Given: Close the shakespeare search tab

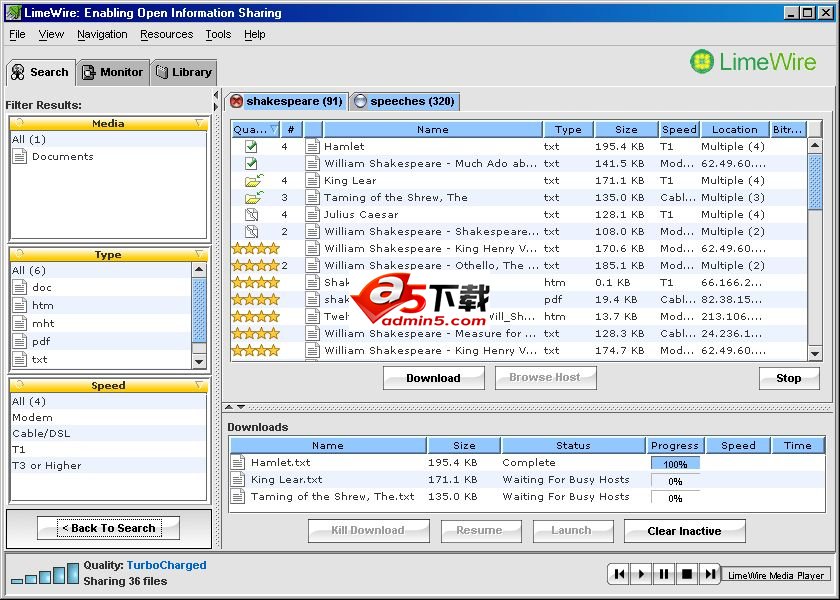Looking at the screenshot, I should (x=236, y=101).
